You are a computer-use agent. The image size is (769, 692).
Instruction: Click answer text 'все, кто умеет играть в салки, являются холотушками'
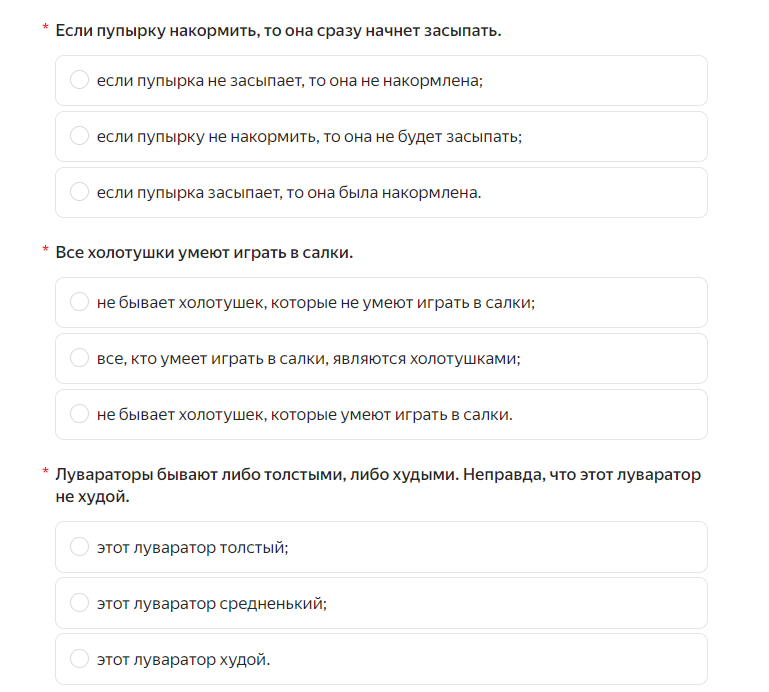pyautogui.click(x=308, y=359)
